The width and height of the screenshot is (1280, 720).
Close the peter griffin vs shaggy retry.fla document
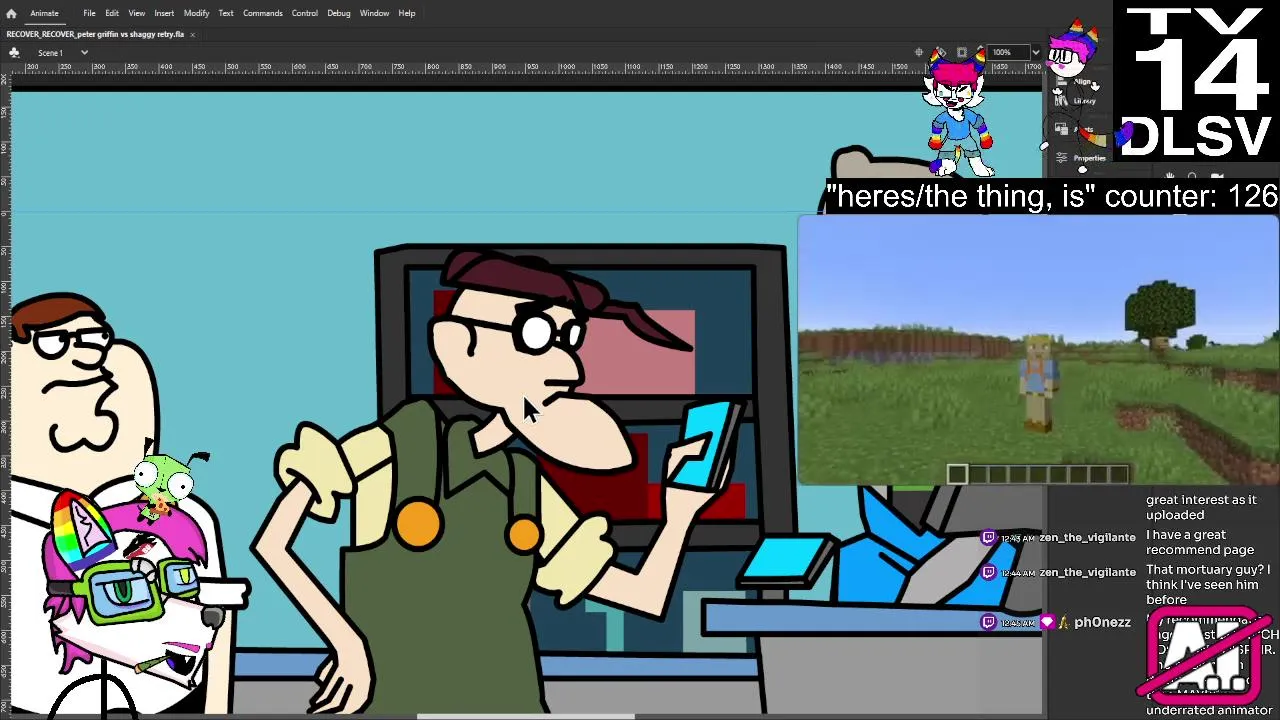coord(192,34)
